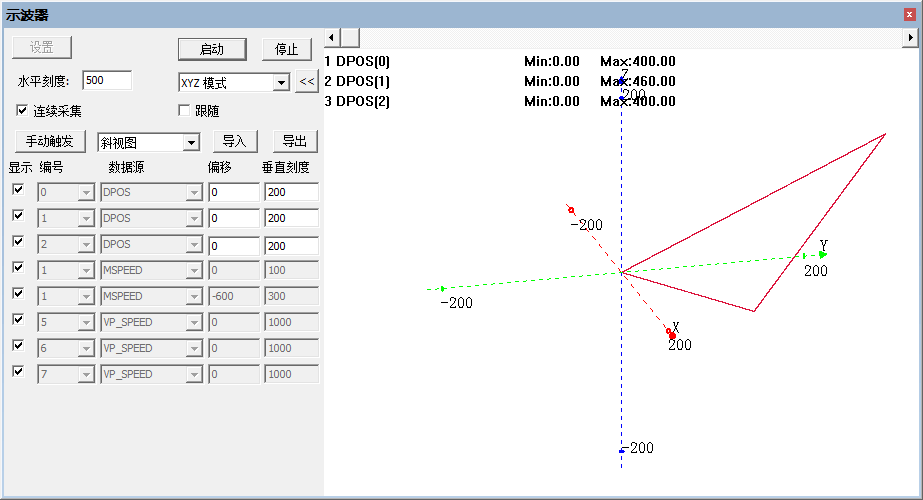Click the 手动触发 manual trigger button
Viewport: 923px width, 500px height.
[50, 141]
